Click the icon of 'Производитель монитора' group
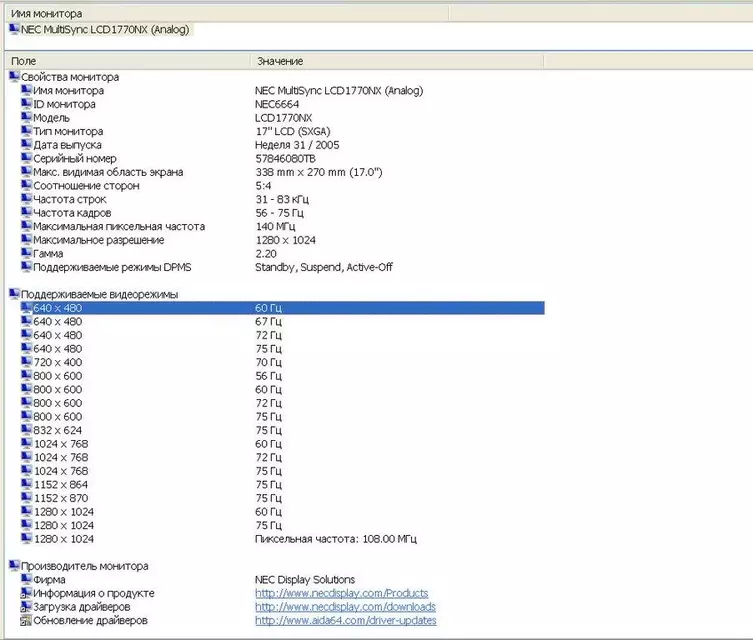Image resolution: width=753 pixels, height=640 pixels. 14,566
